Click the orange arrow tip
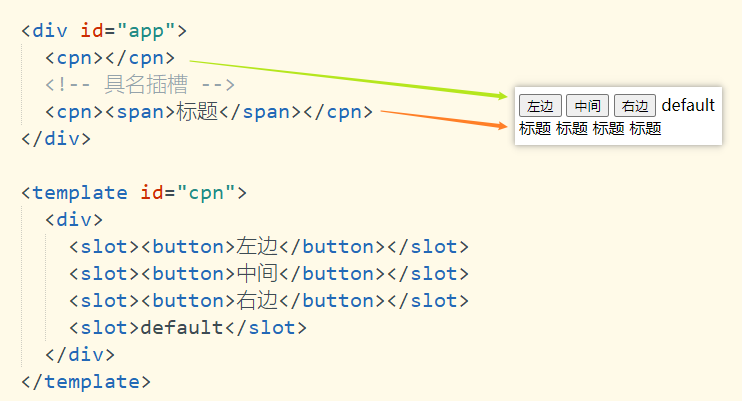 tap(503, 125)
